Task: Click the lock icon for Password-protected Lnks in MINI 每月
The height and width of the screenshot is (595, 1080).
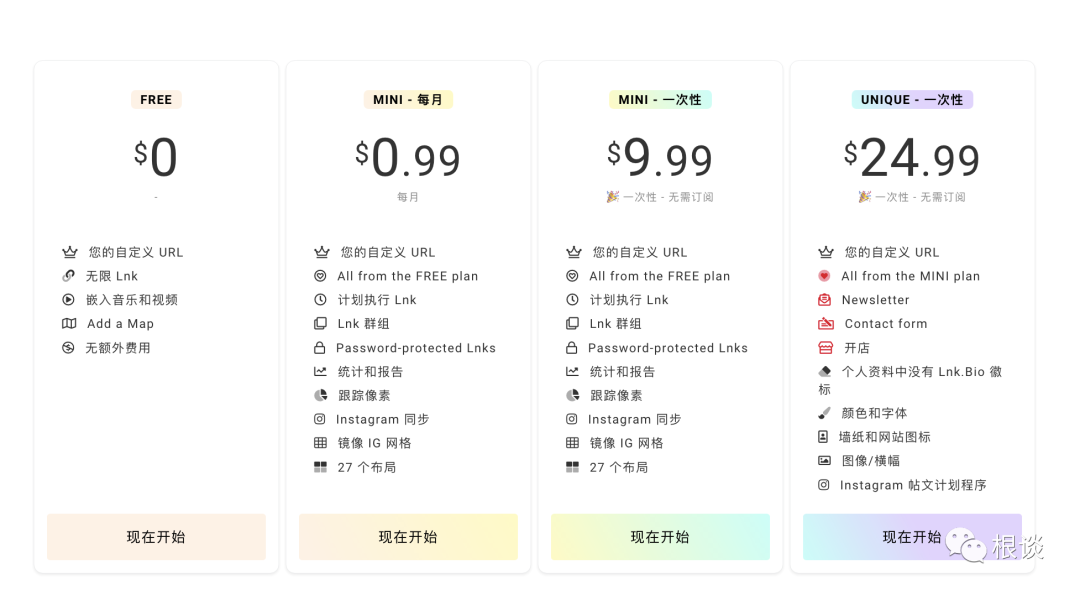Action: tap(320, 348)
